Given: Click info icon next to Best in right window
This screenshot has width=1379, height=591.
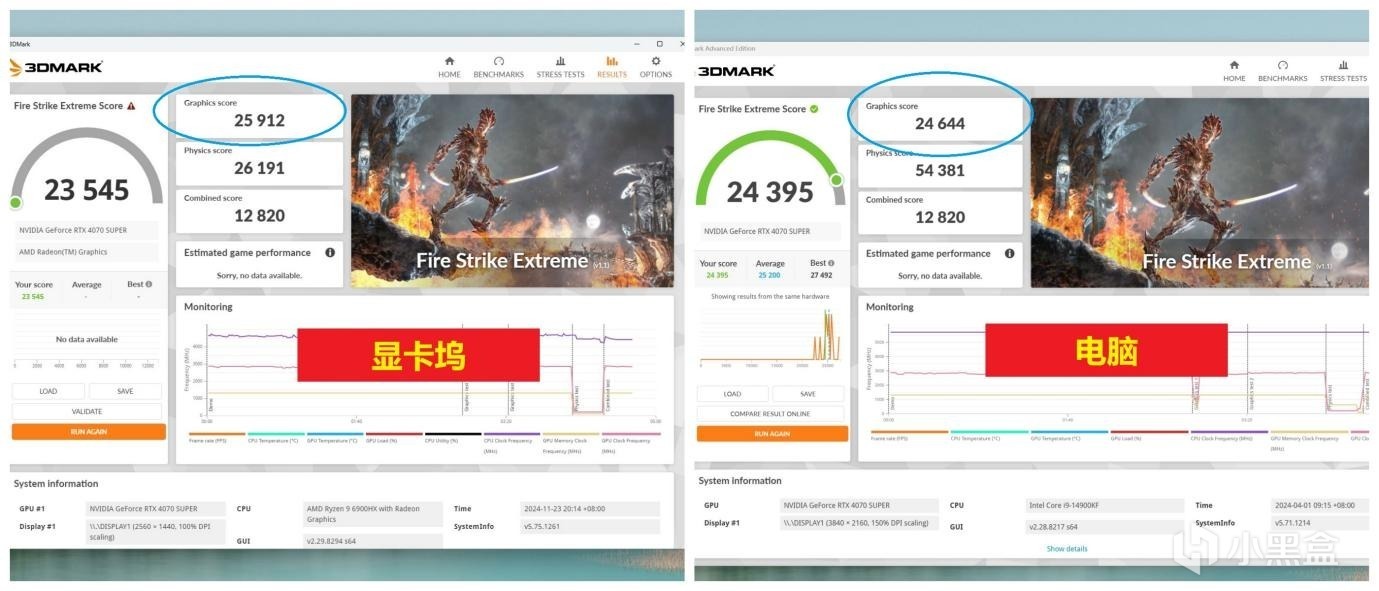Looking at the screenshot, I should click(831, 263).
